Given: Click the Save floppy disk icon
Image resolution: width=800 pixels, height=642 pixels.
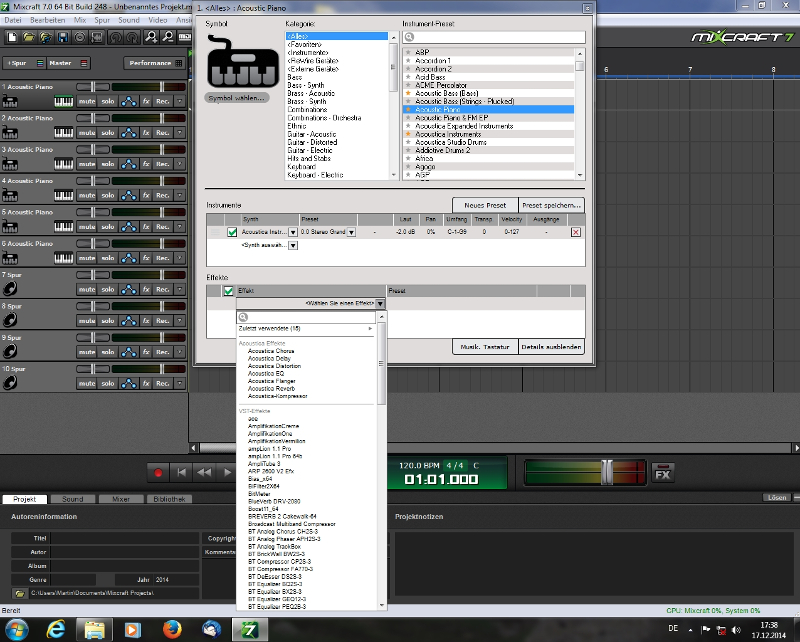Looking at the screenshot, I should pos(63,37).
